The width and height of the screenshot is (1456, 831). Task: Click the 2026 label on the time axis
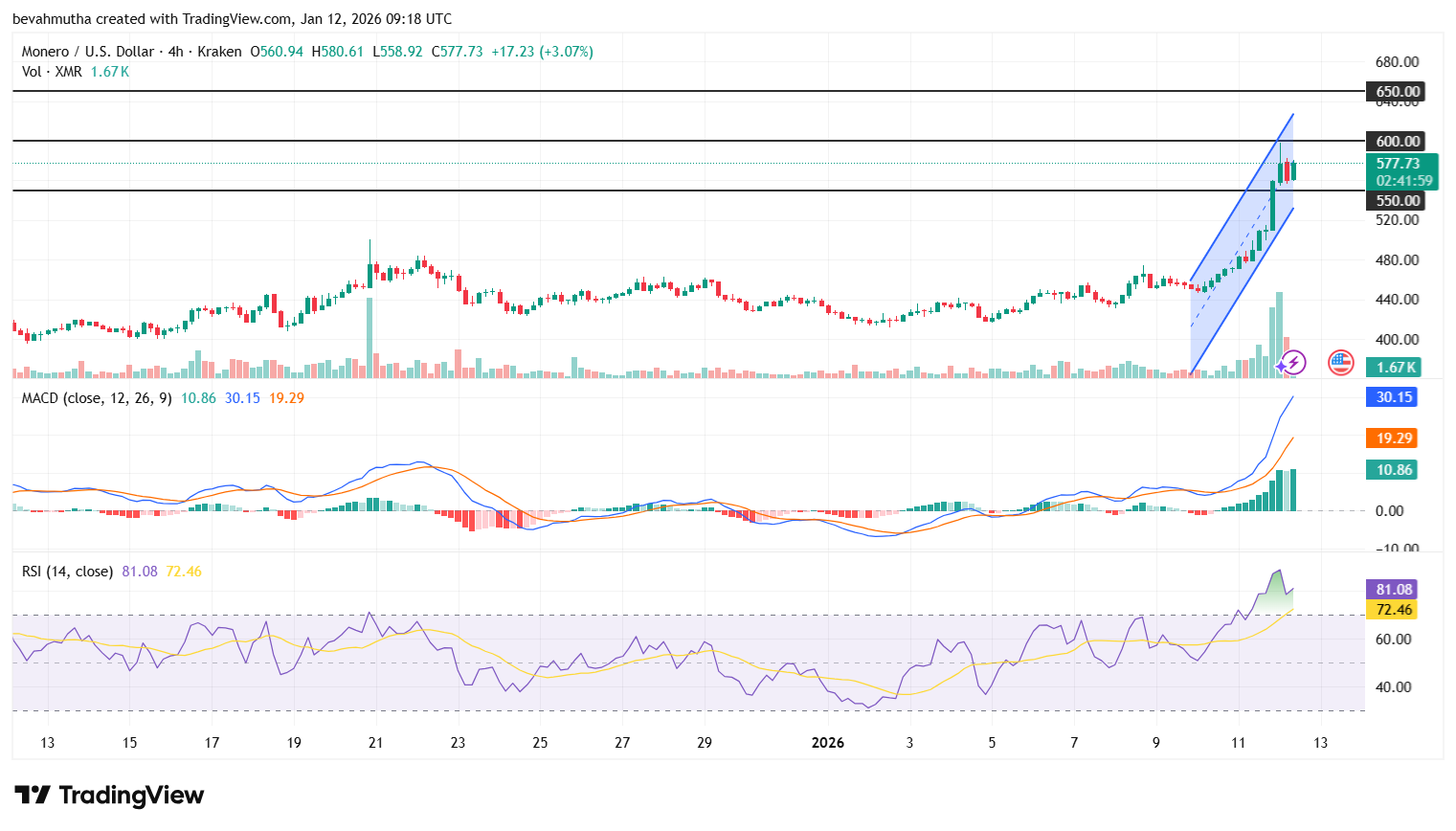click(827, 742)
